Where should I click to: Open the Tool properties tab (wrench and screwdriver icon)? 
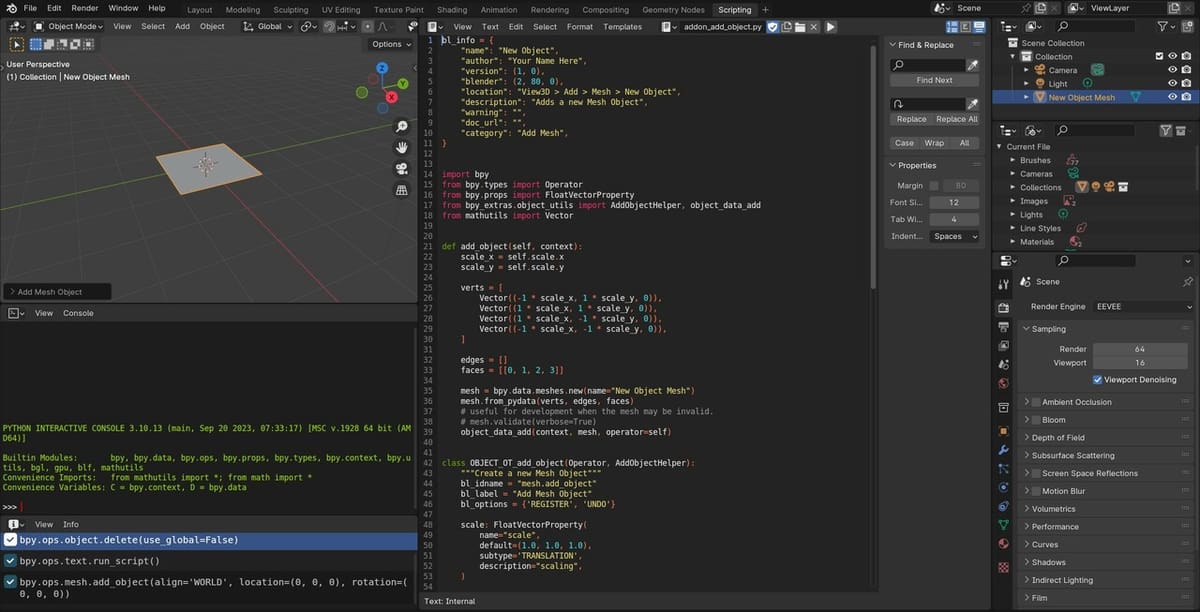point(1003,284)
